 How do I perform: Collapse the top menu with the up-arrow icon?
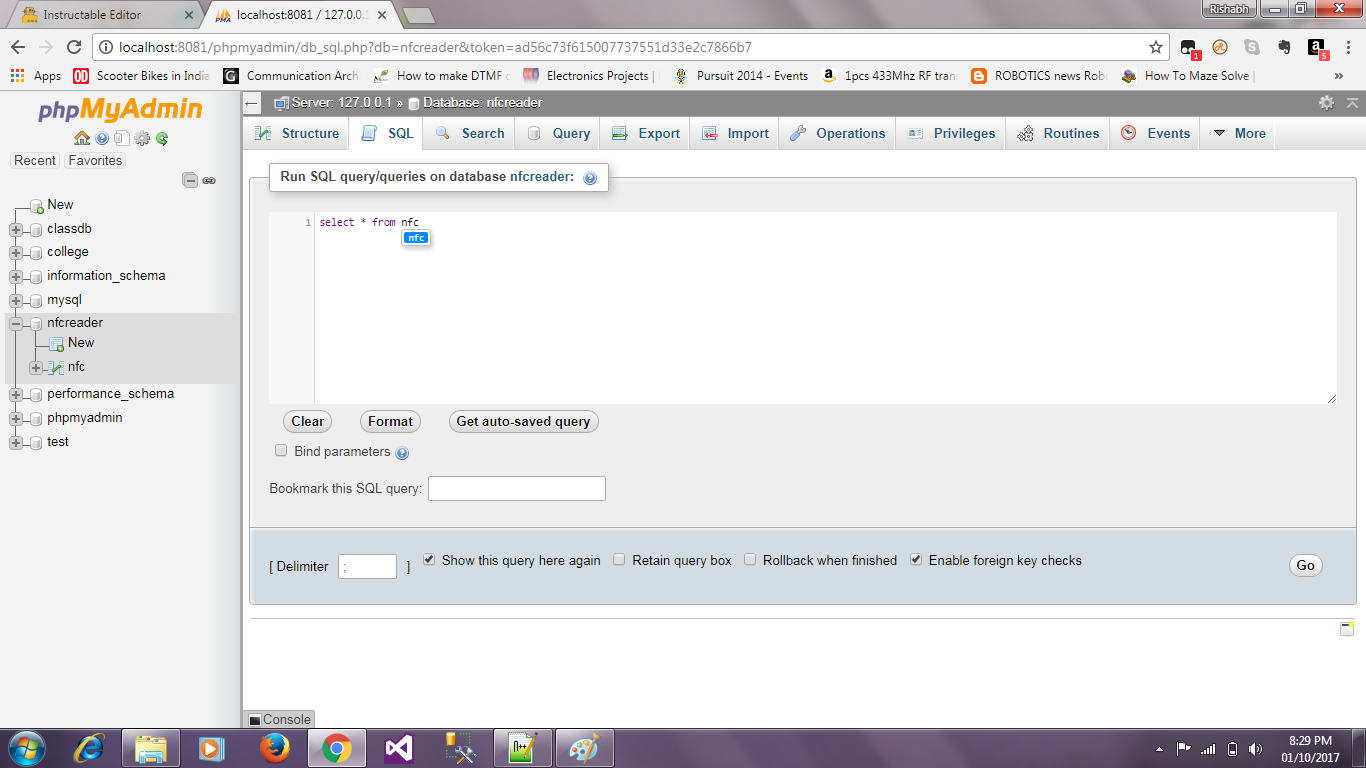pos(1352,102)
